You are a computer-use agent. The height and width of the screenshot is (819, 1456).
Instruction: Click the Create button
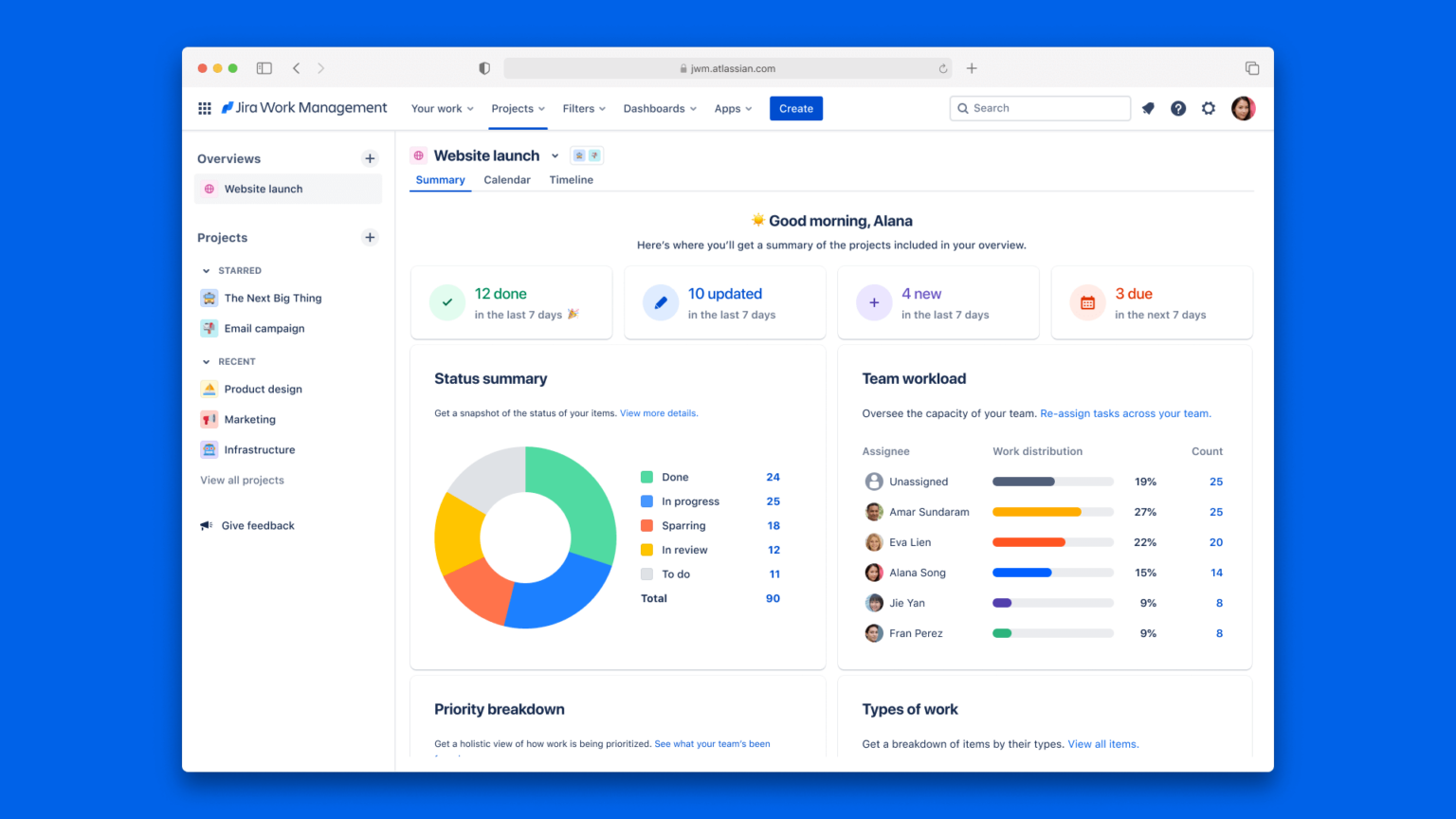[795, 108]
